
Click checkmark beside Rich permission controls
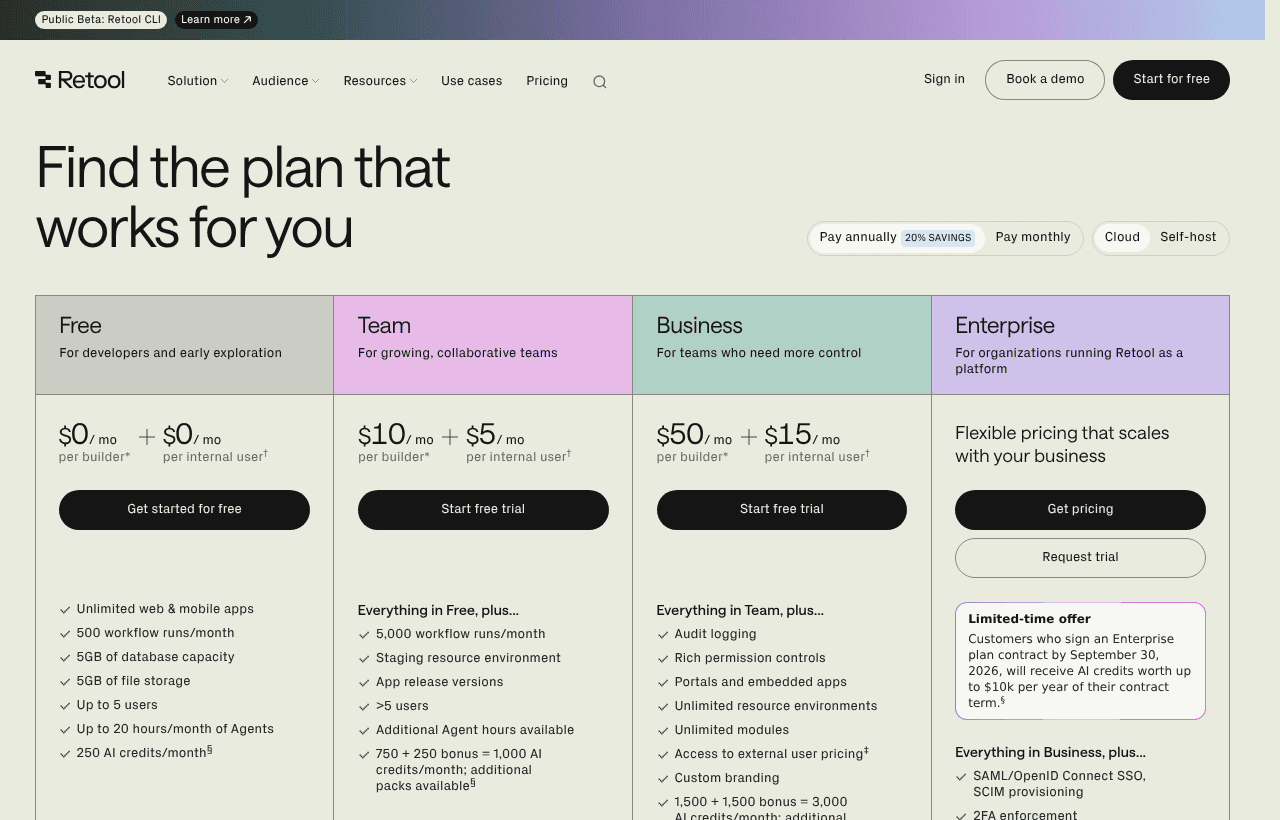[663, 659]
